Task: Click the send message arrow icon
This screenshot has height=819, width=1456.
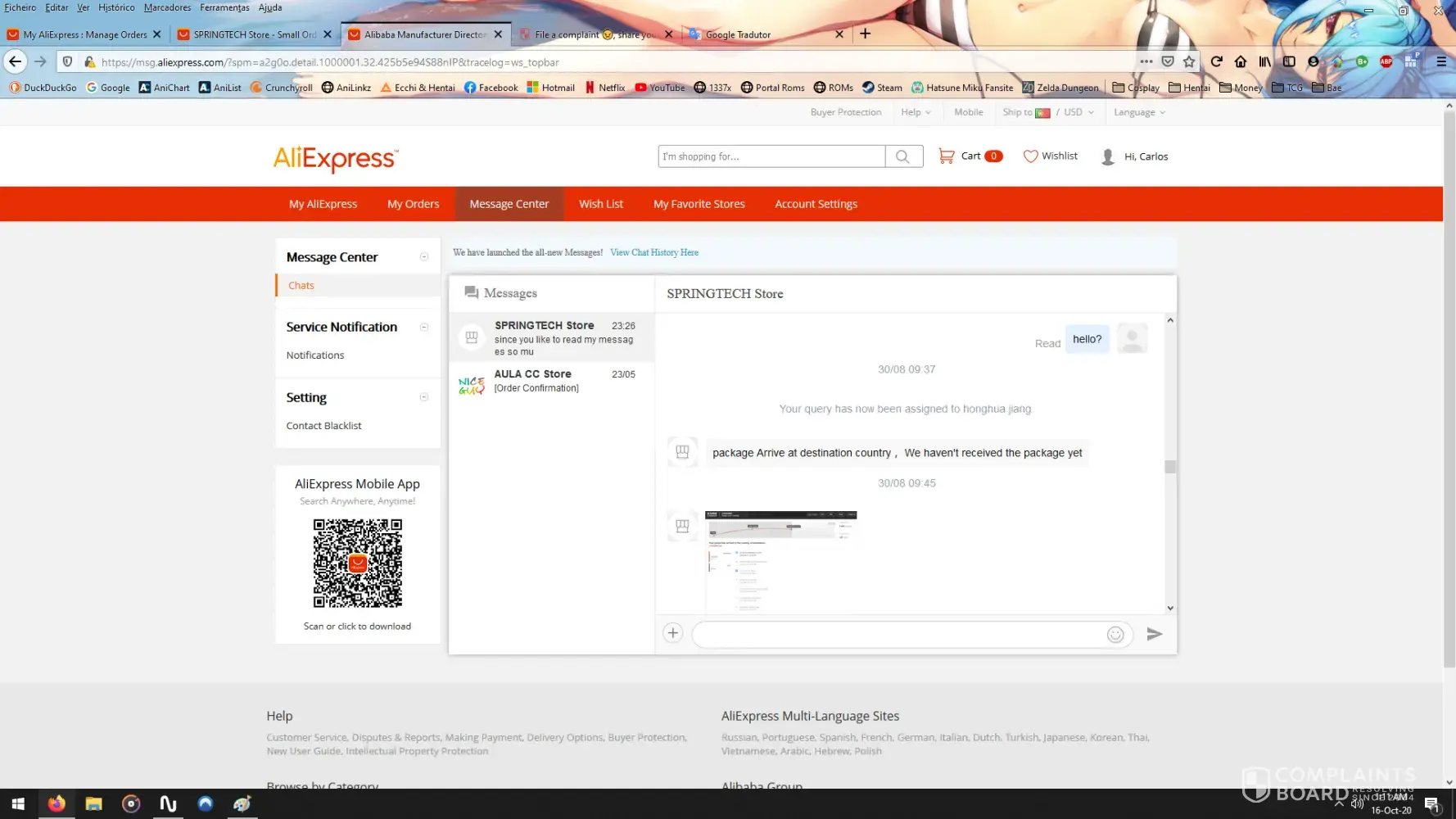Action: pyautogui.click(x=1154, y=634)
